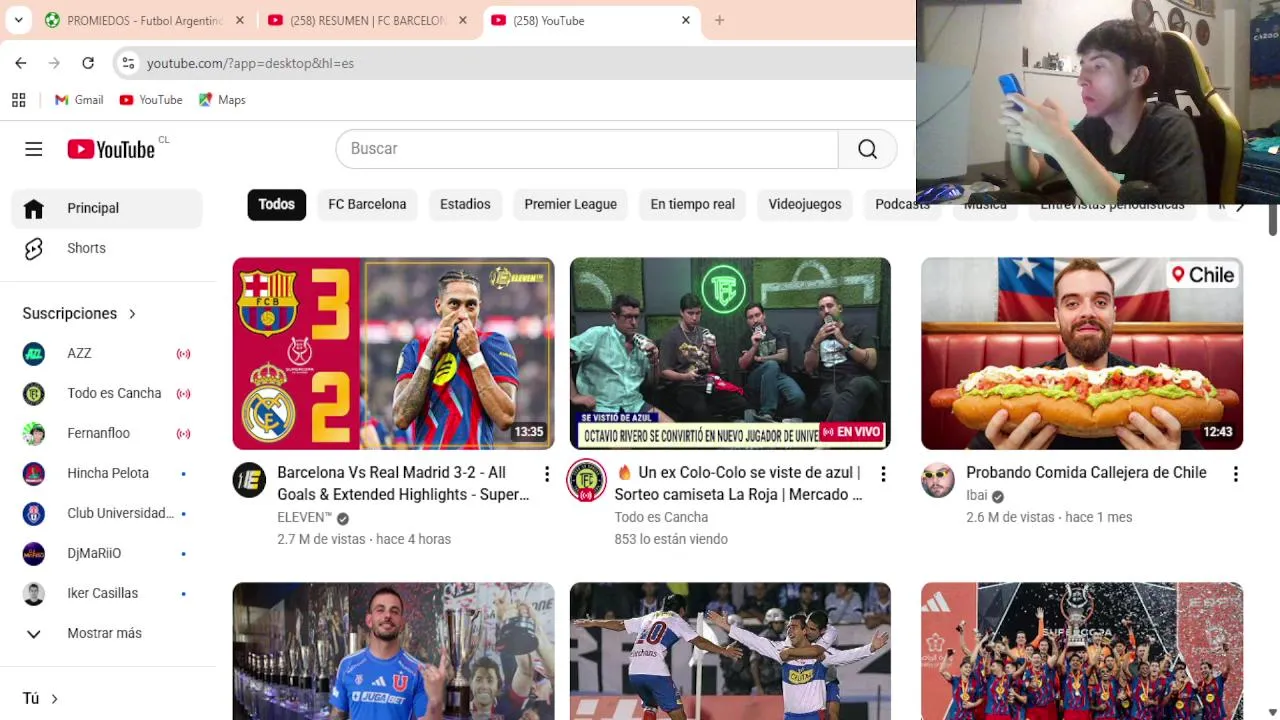Close the PROMIEDOS tab
1280x720 pixels.
tap(239, 20)
